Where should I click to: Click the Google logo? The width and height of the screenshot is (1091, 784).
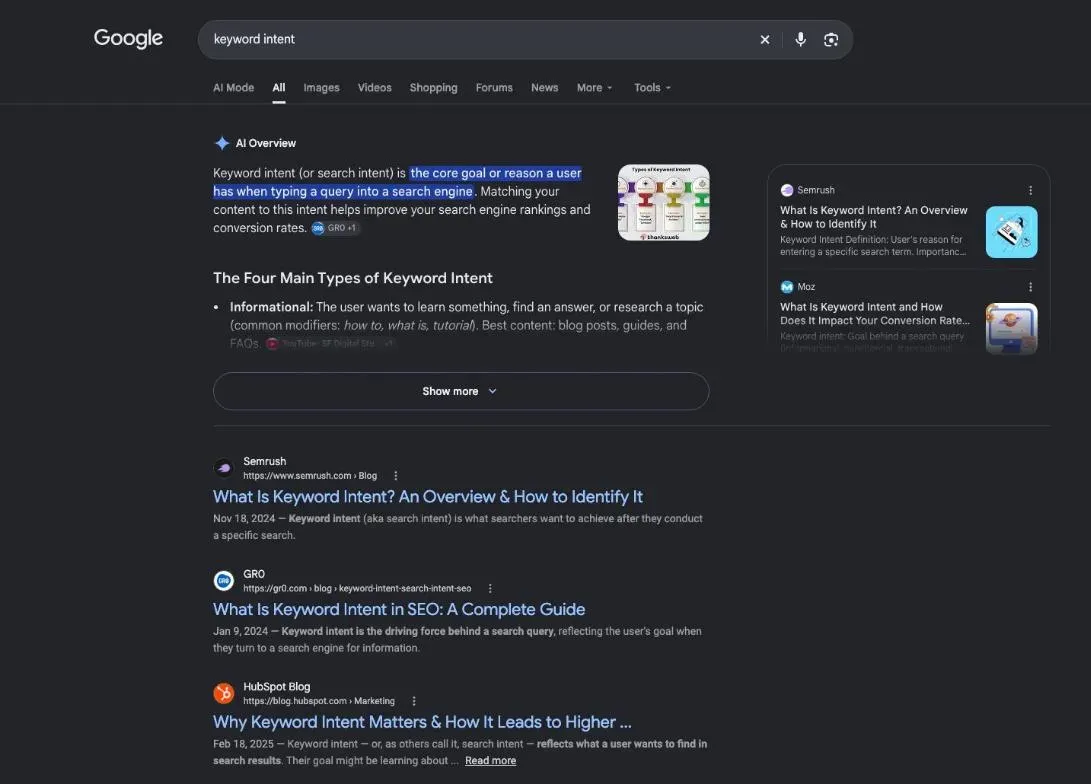128,38
